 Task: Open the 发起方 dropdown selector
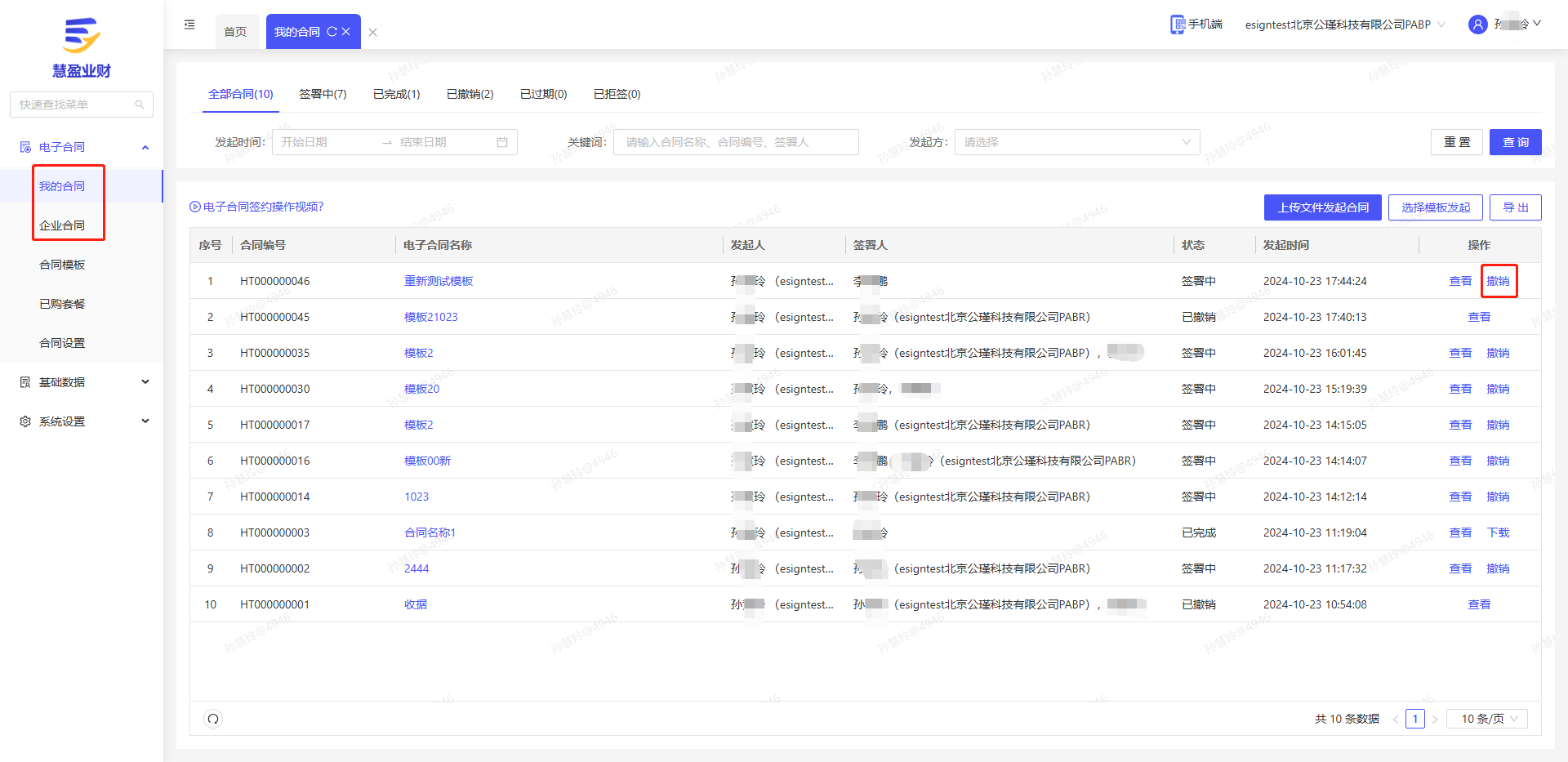click(1076, 142)
